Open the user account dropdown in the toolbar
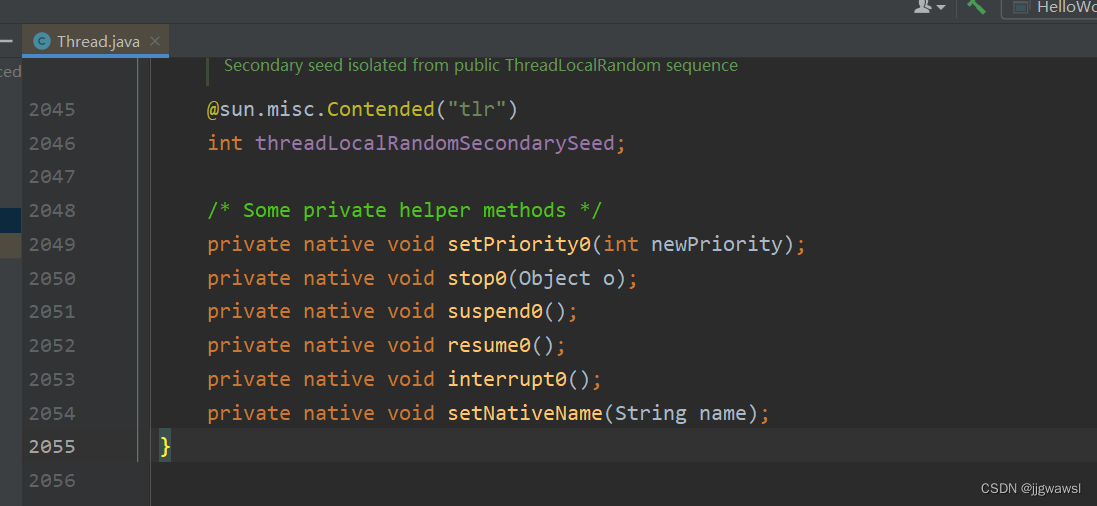 click(930, 7)
